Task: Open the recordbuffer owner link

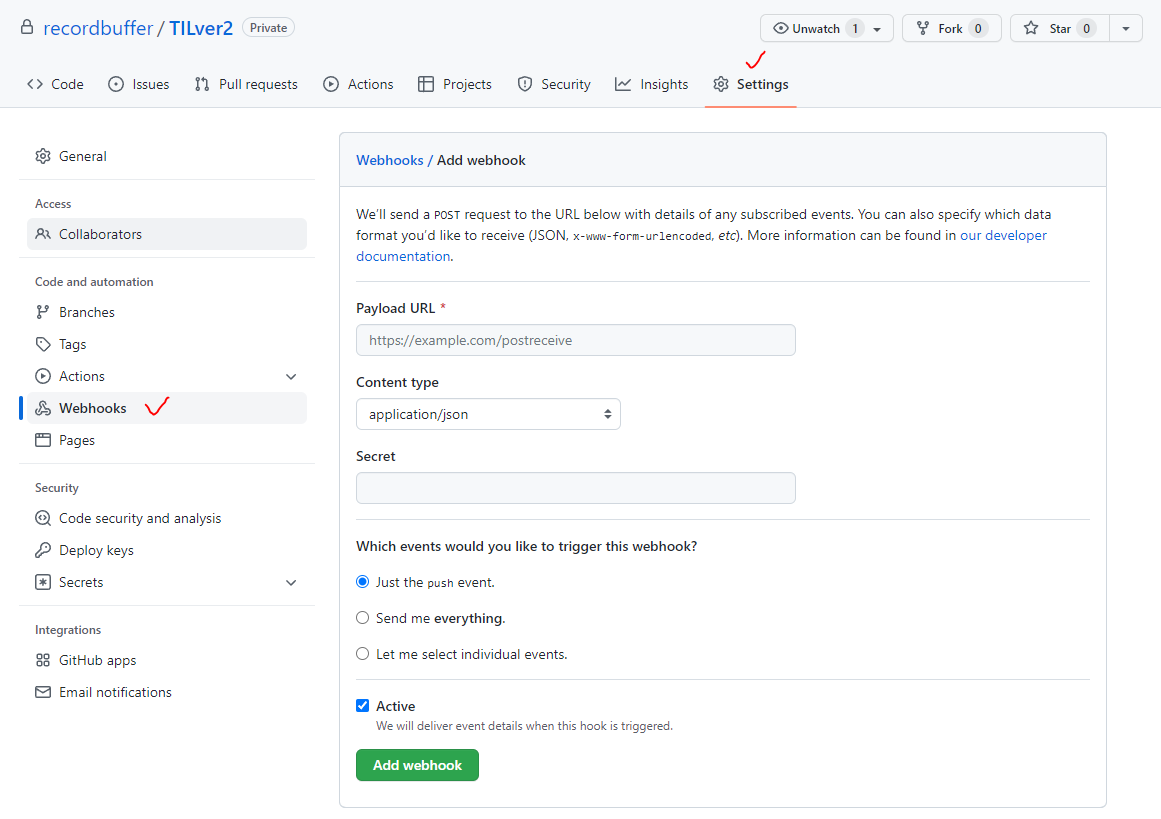Action: click(98, 28)
